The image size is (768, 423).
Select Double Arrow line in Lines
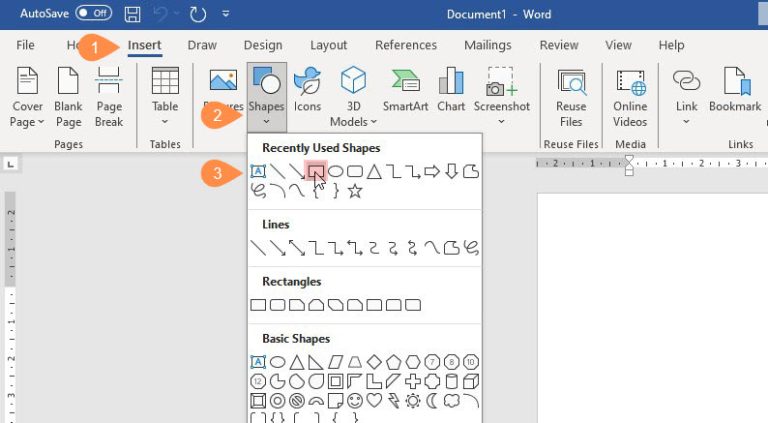297,248
